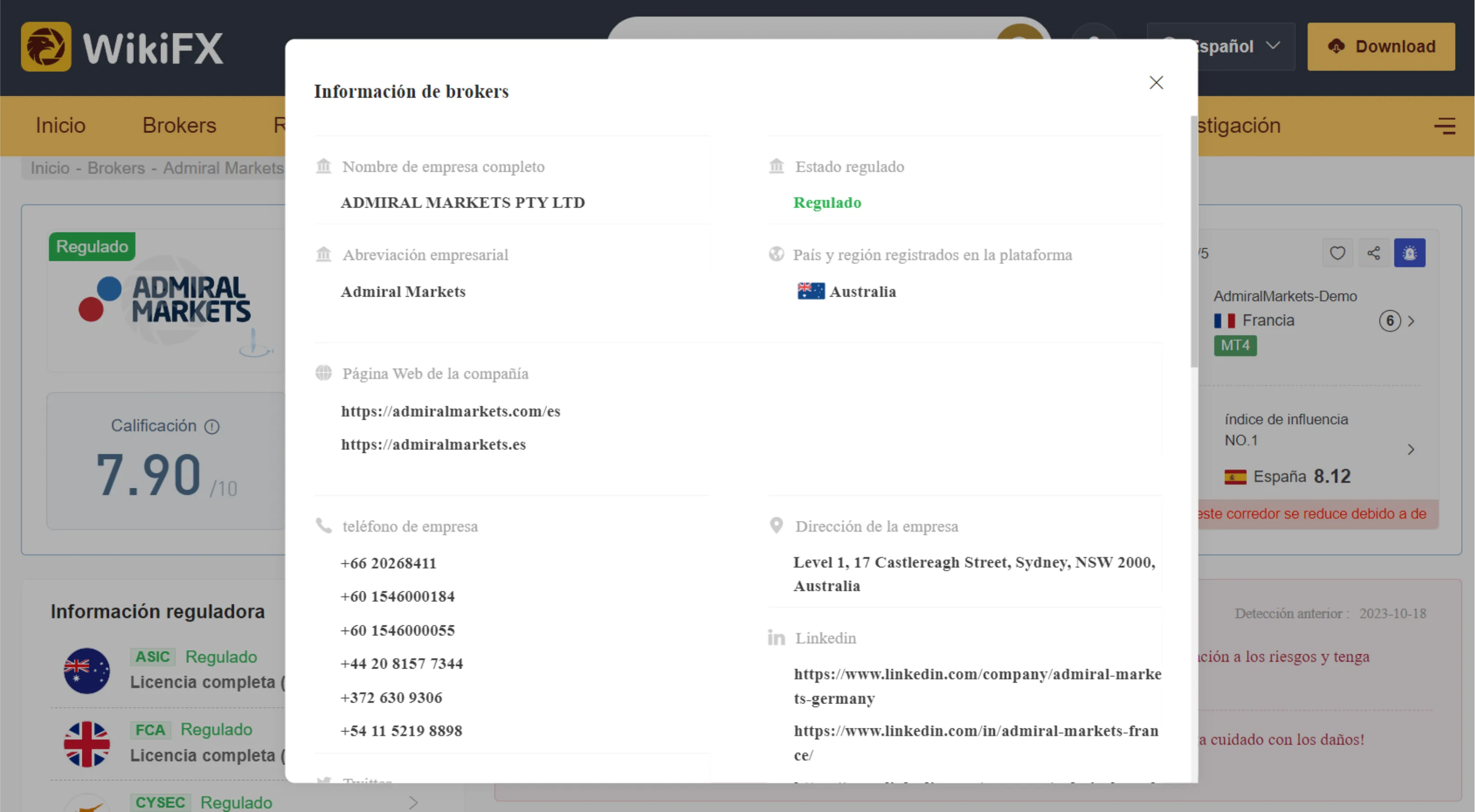Open the Español language dropdown
The height and width of the screenshot is (812, 1475).
pos(1221,47)
